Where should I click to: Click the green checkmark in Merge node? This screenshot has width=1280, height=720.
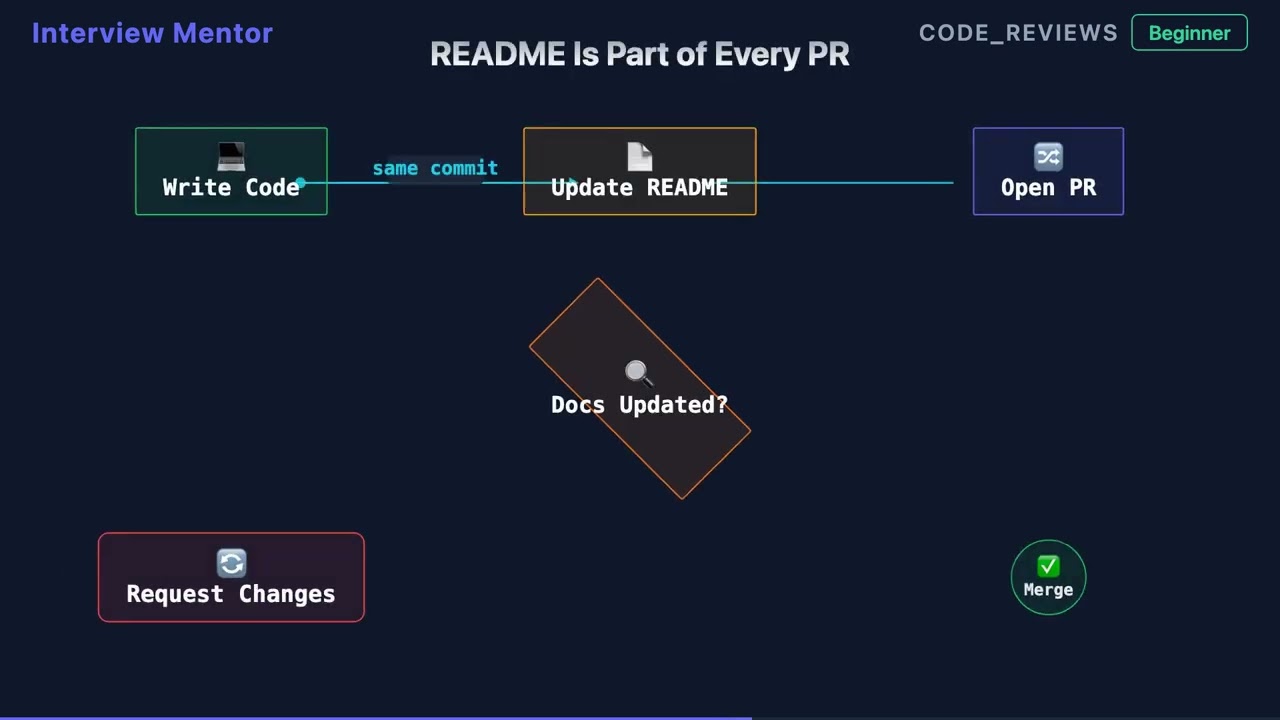point(1048,567)
